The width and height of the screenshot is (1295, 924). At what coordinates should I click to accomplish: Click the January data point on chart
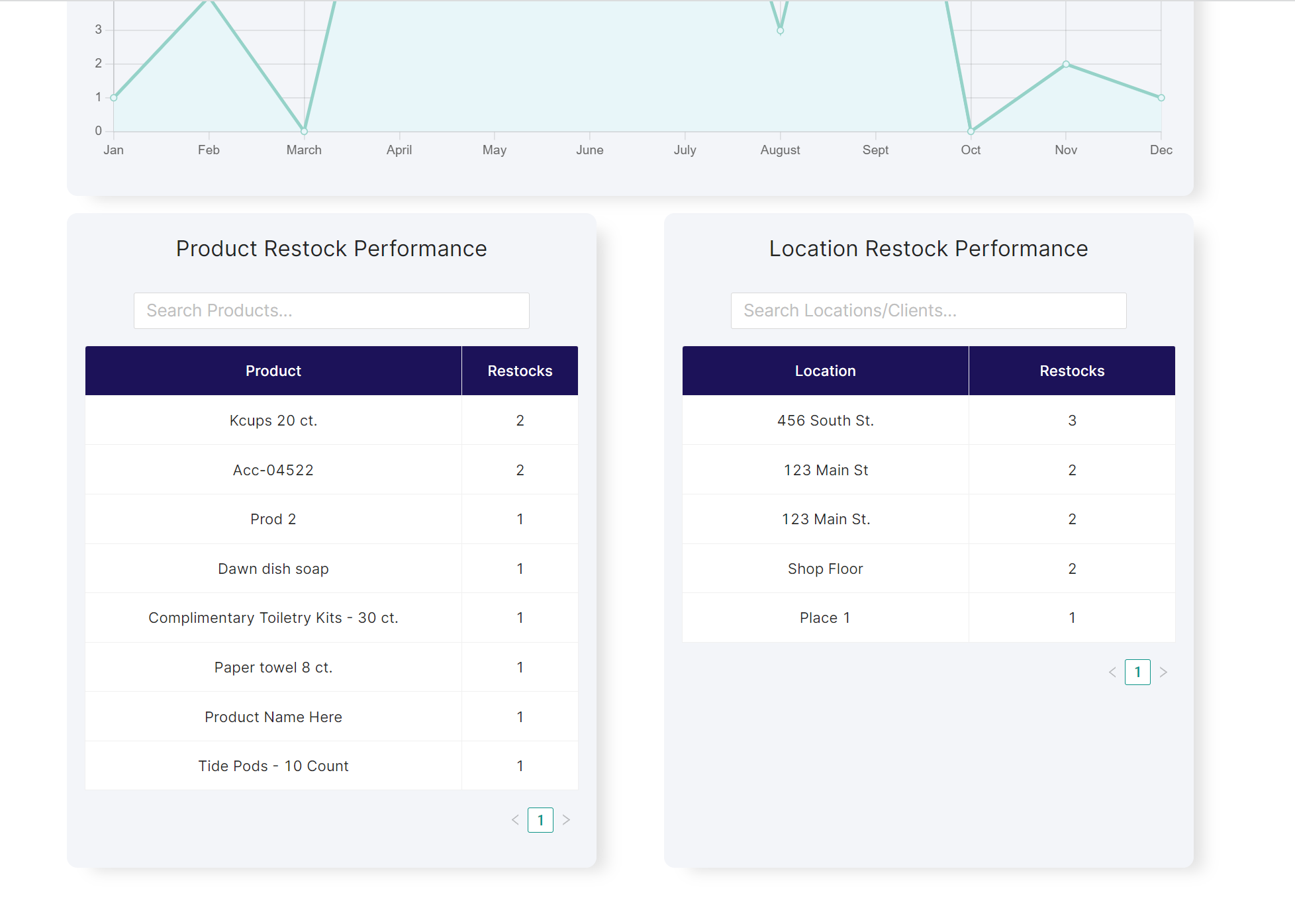pyautogui.click(x=114, y=98)
